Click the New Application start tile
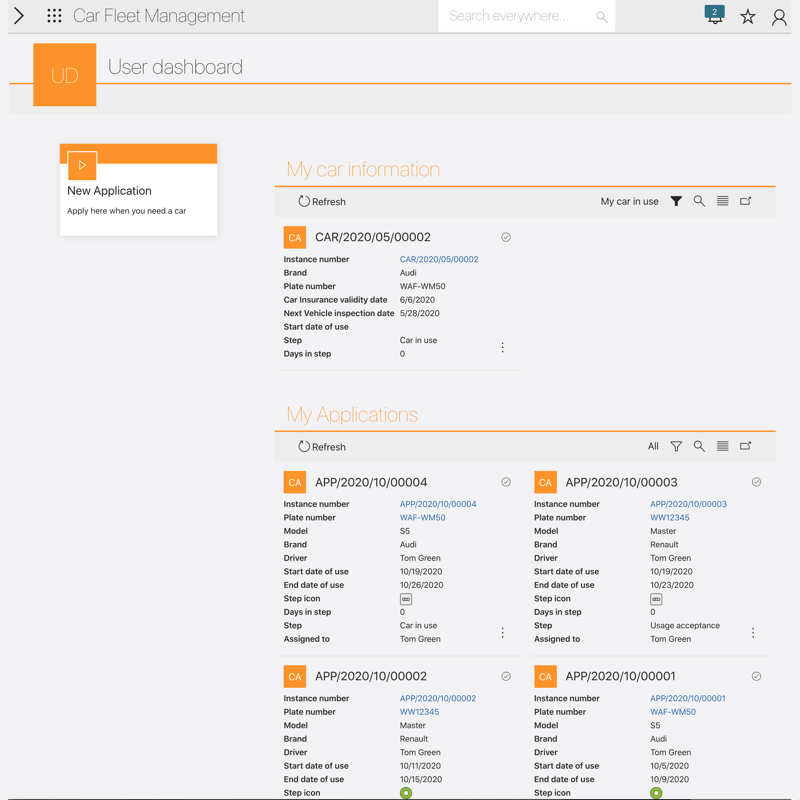Viewport: 800px width, 800px height. pyautogui.click(x=138, y=189)
